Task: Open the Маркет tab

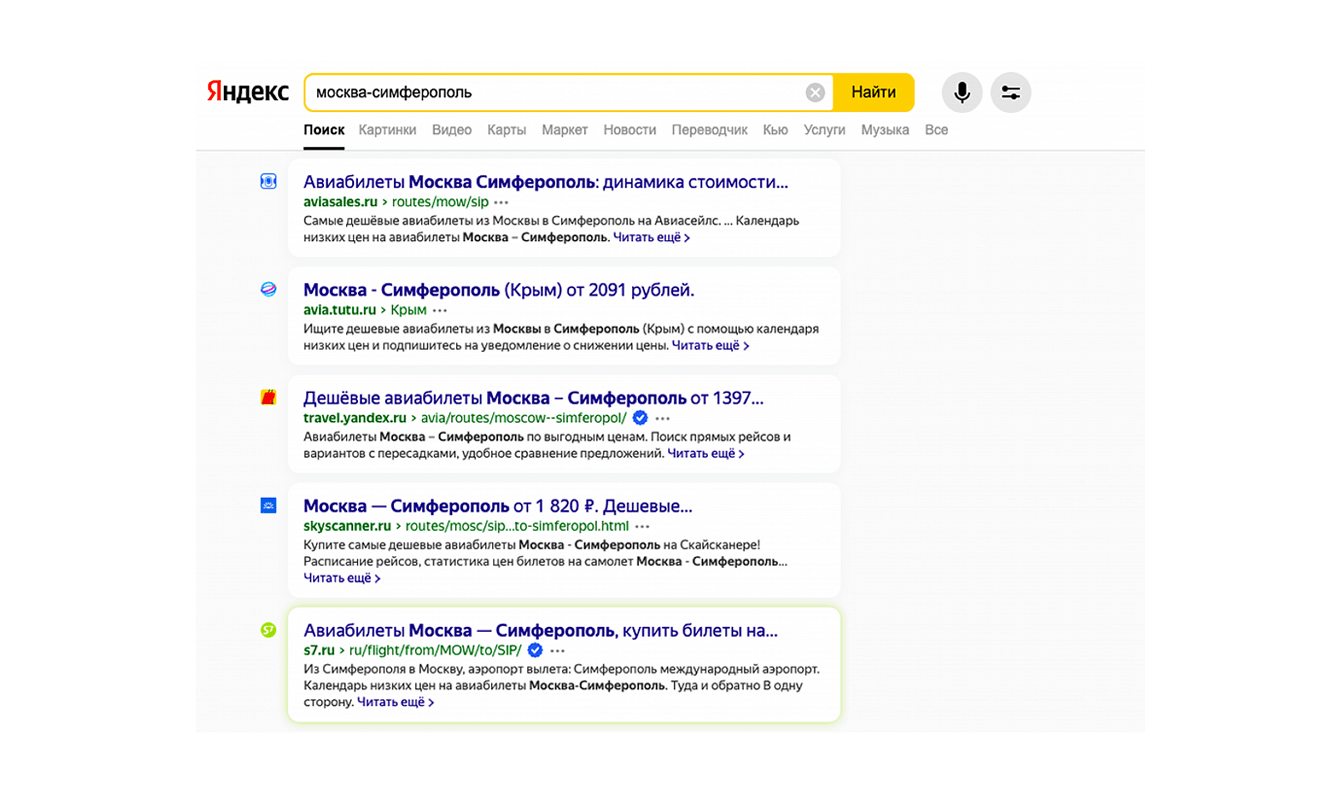Action: (565, 130)
